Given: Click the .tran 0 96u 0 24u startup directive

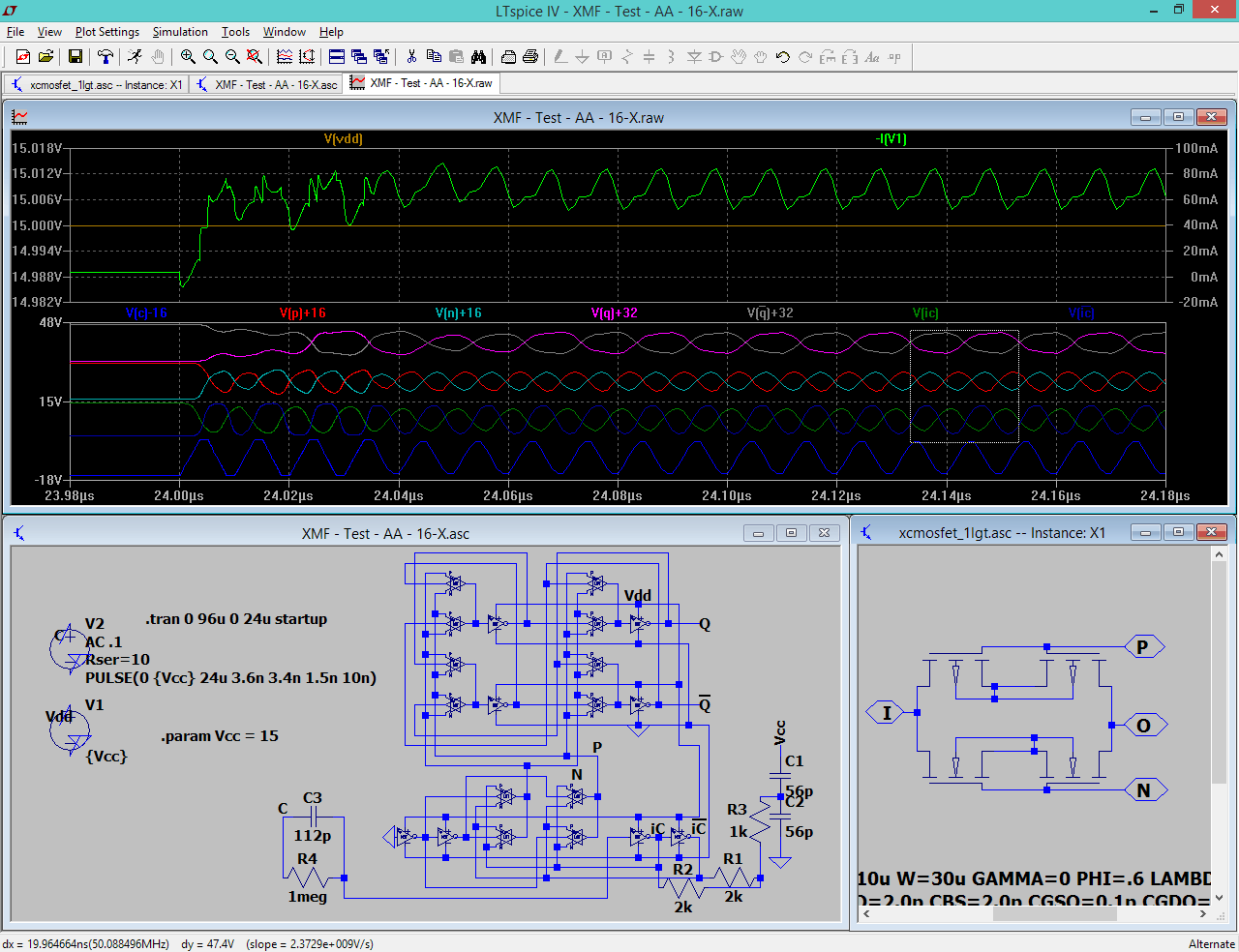Looking at the screenshot, I should coord(236,619).
